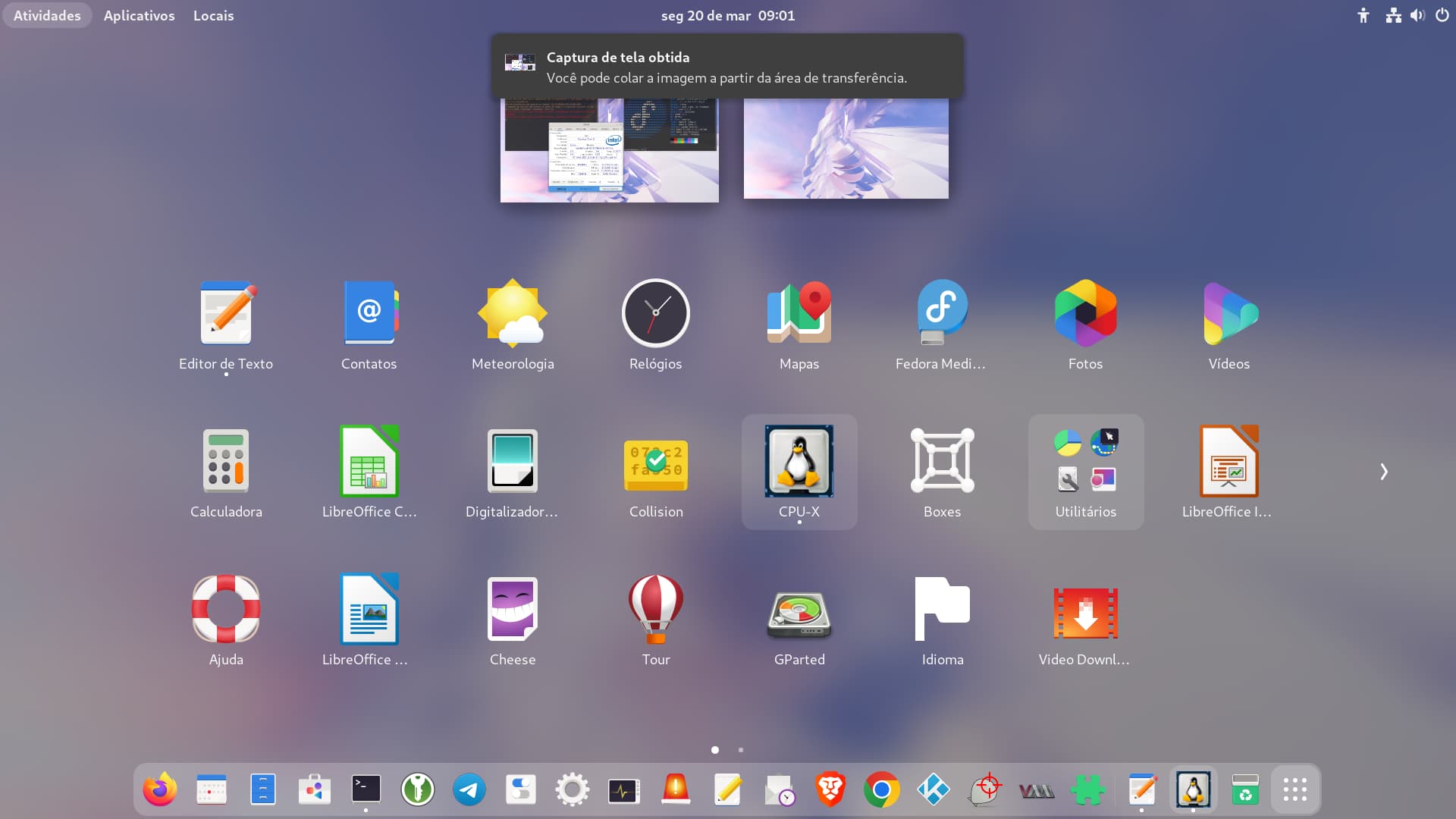The image size is (1456, 819).
Task: Launch Contatos from the app grid
Action: tap(369, 325)
